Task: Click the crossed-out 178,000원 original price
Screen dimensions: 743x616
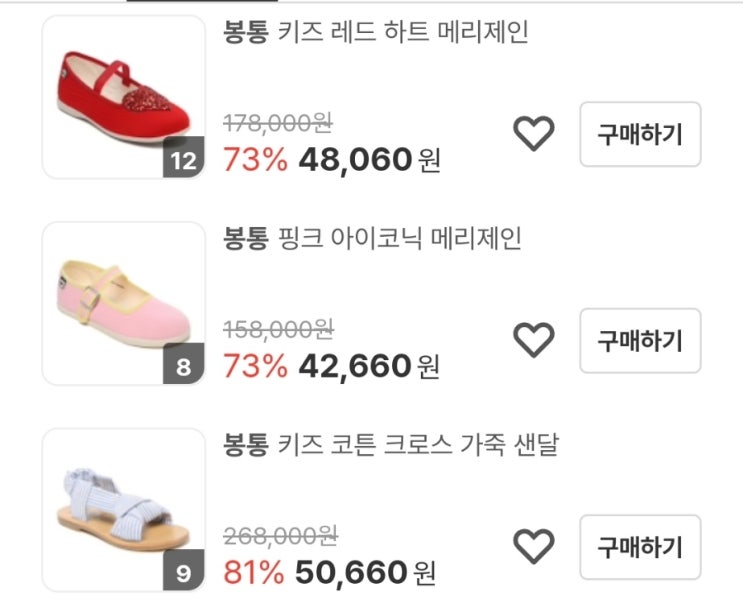Action: (x=278, y=123)
